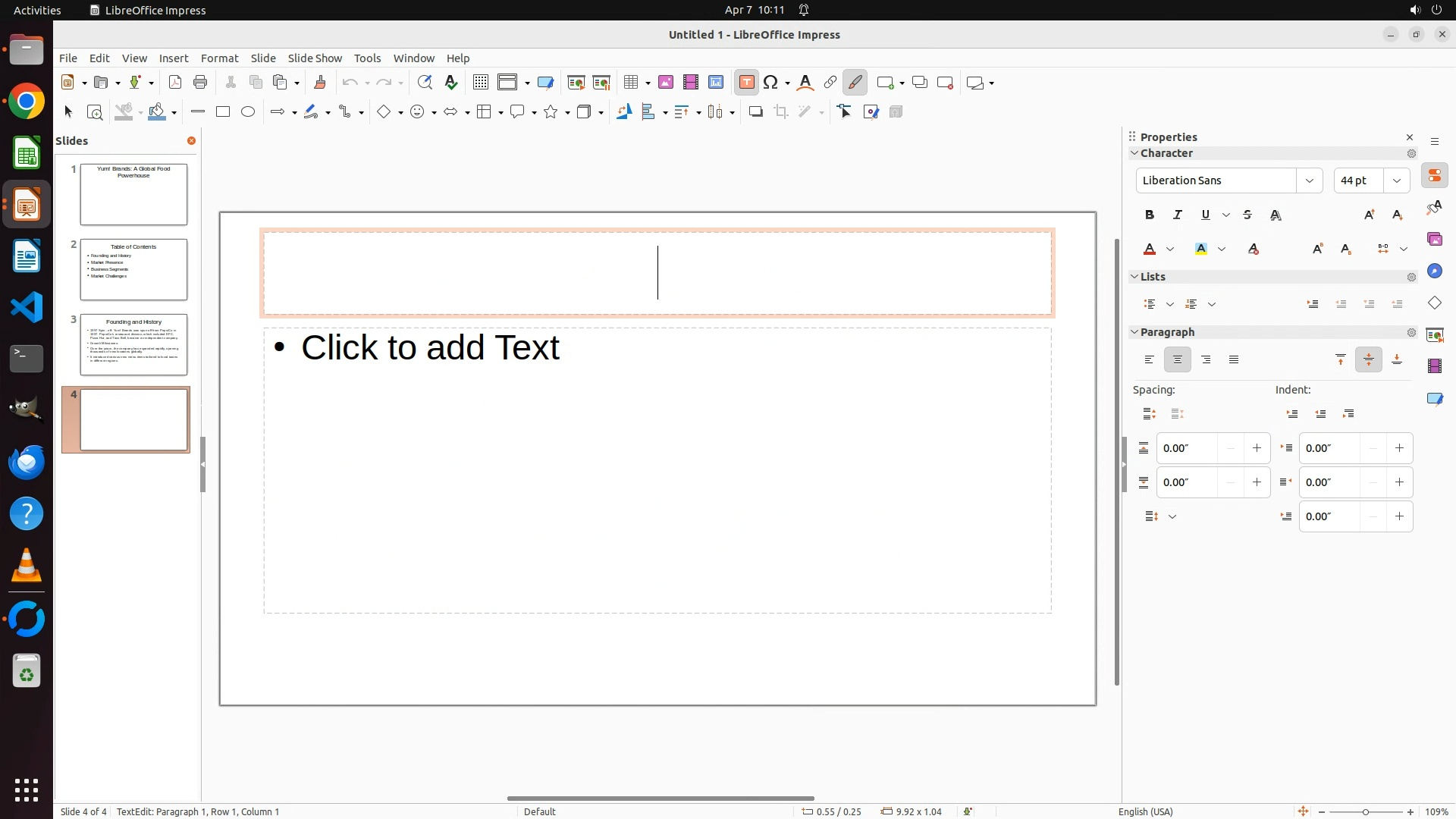This screenshot has width=1456, height=819.
Task: Click the font color swatch icon
Action: 1150,249
